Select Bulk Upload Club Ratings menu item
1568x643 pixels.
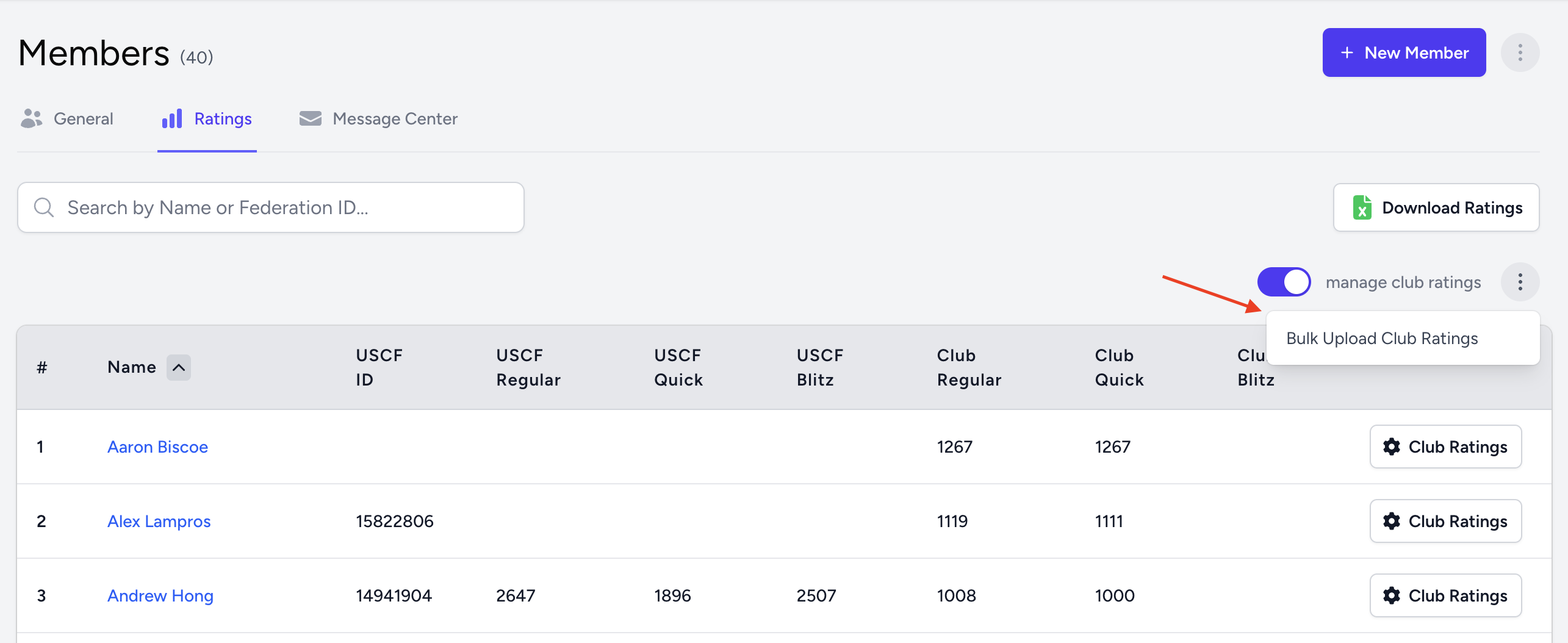click(1382, 339)
